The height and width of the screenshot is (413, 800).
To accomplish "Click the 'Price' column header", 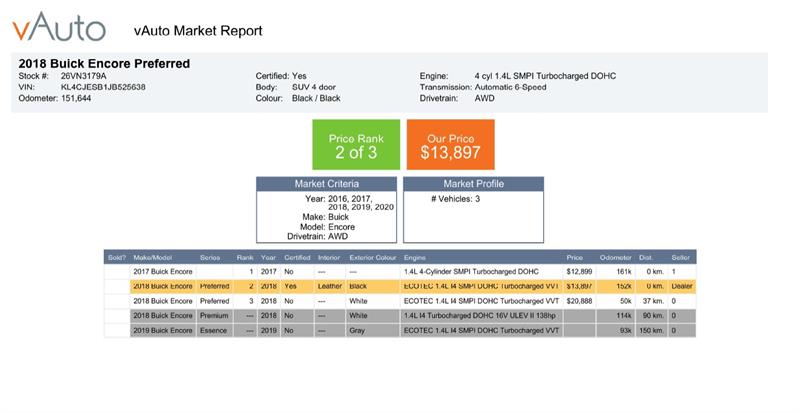I will click(x=574, y=258).
